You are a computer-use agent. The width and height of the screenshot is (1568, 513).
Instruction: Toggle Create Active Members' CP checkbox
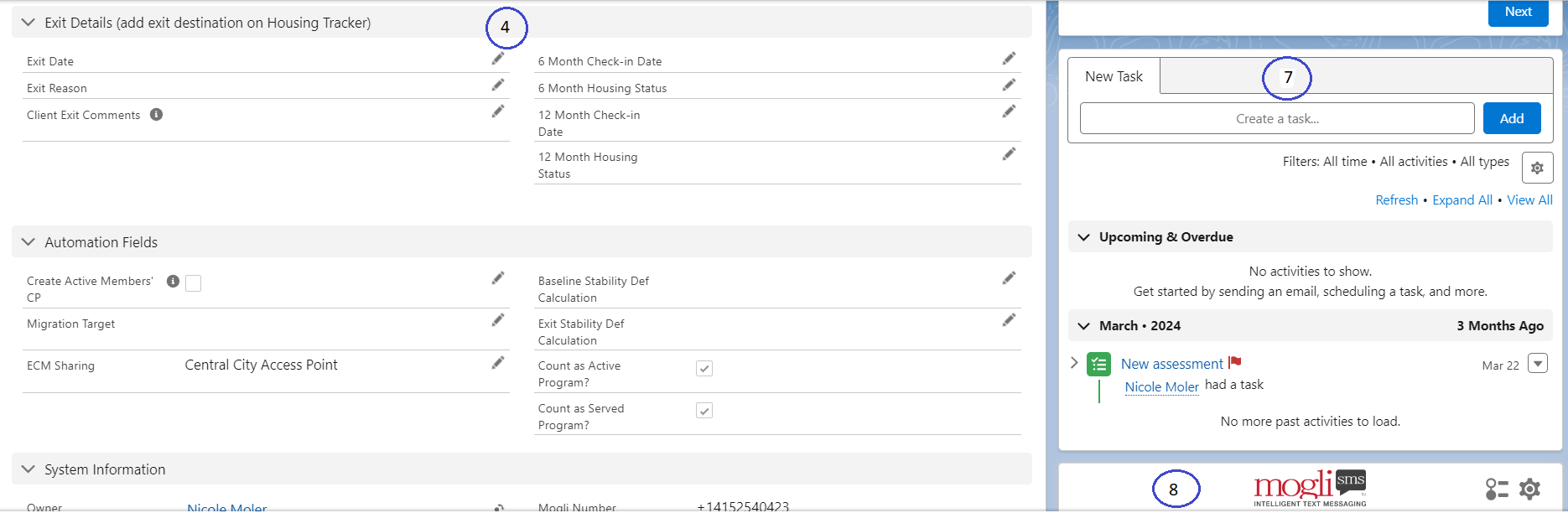click(193, 283)
